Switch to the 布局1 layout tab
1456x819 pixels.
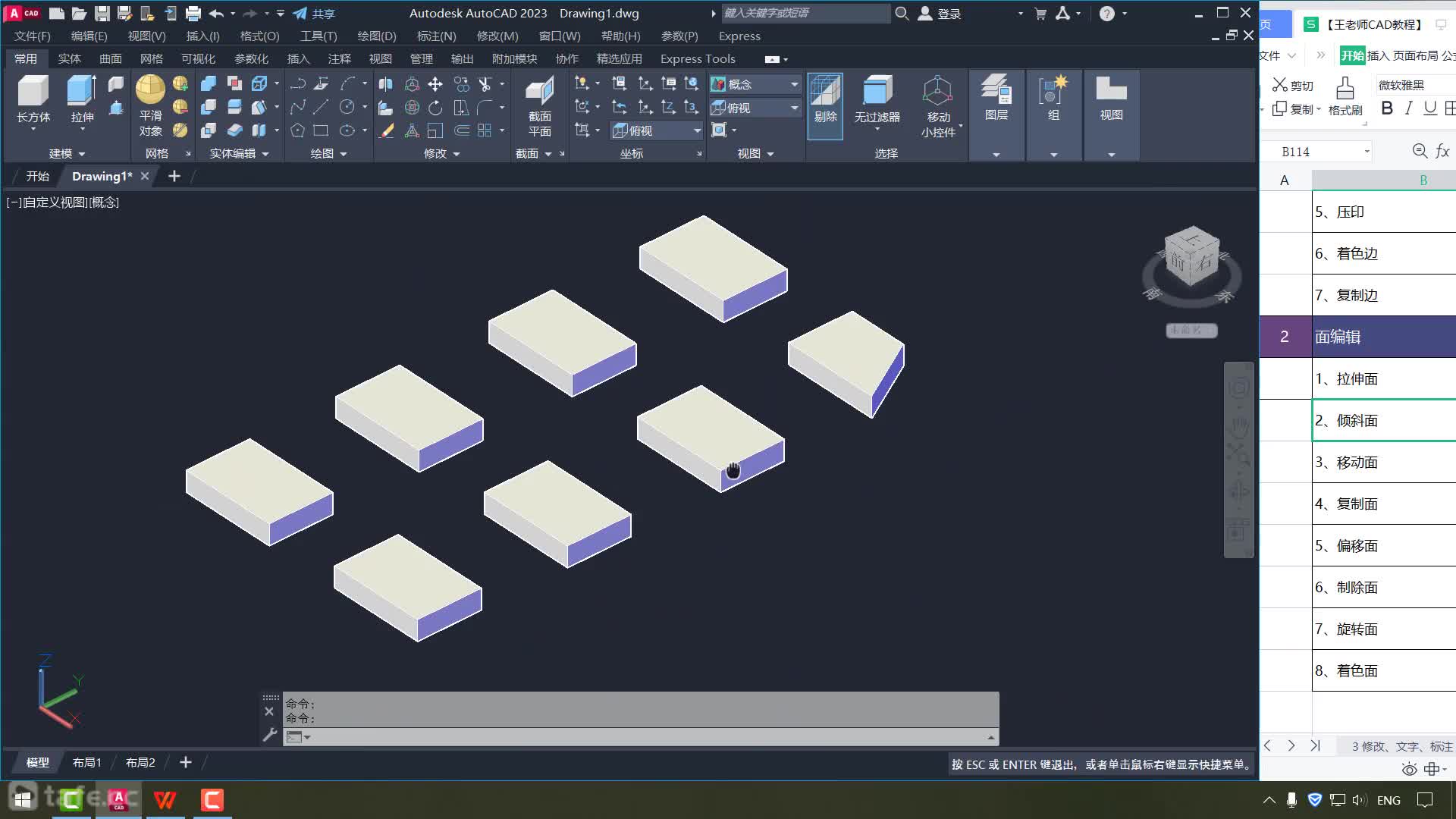pyautogui.click(x=86, y=762)
